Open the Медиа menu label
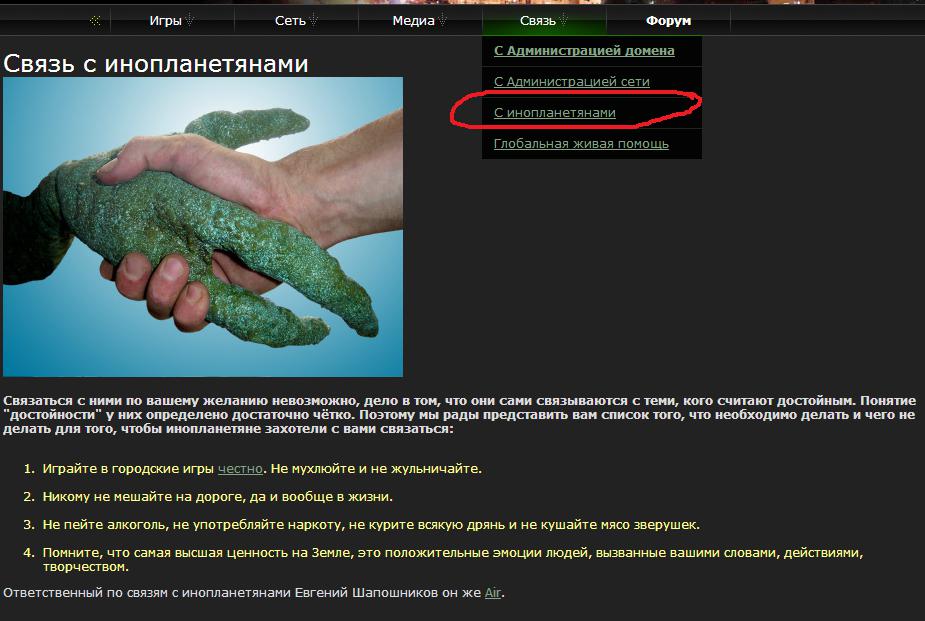Viewport: 925px width, 621px height. (x=413, y=21)
